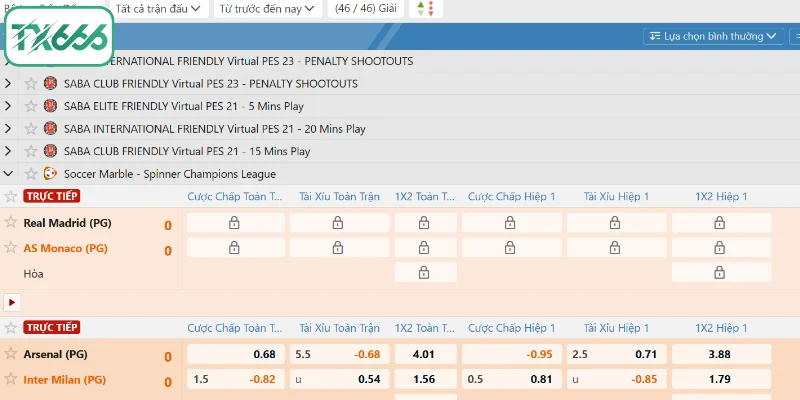Select Arsenal first half handicap odds -0.95
This screenshot has height=400, width=800.
(x=512, y=354)
